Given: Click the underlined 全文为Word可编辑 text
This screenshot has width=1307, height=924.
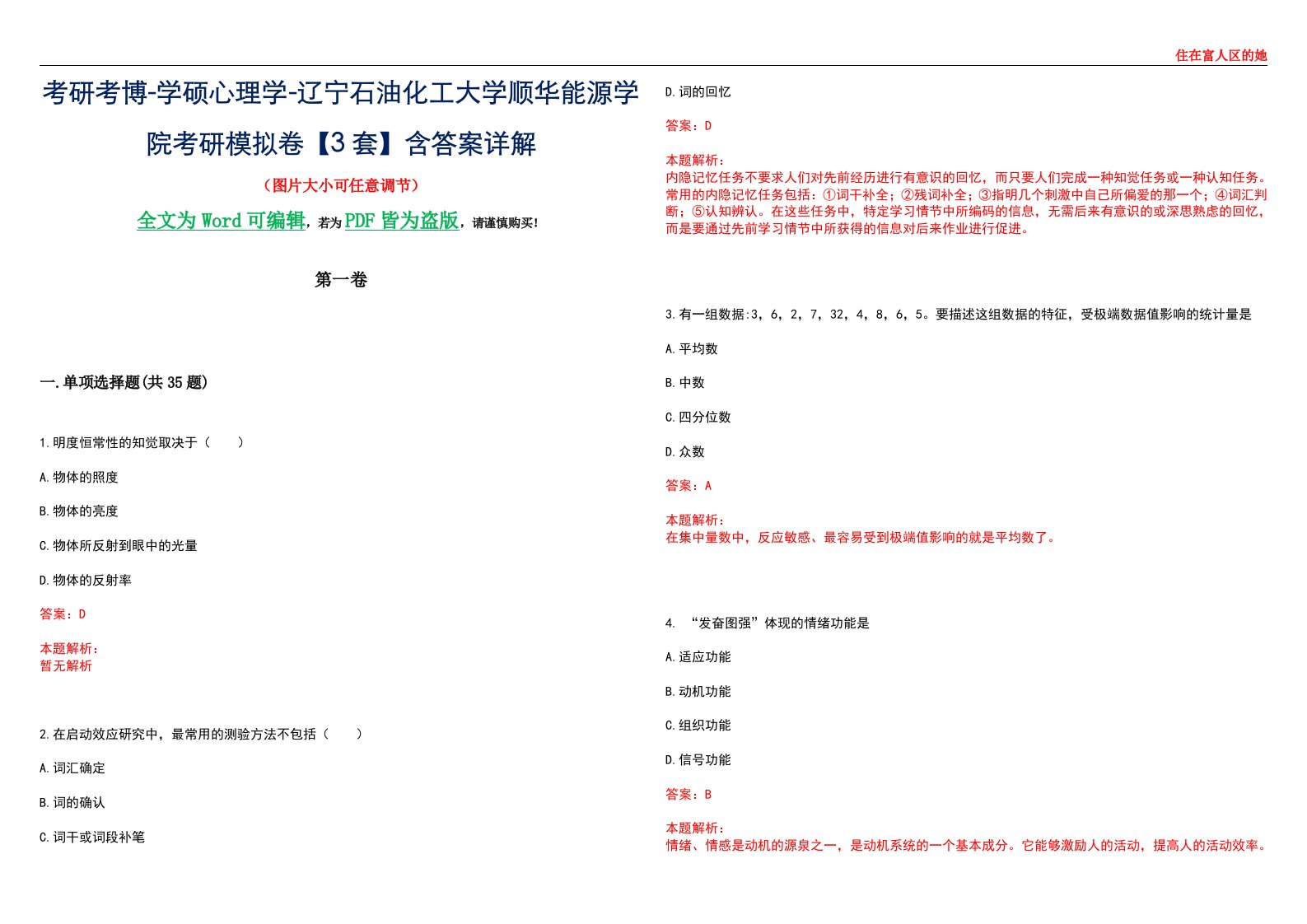Looking at the screenshot, I should (x=221, y=221).
